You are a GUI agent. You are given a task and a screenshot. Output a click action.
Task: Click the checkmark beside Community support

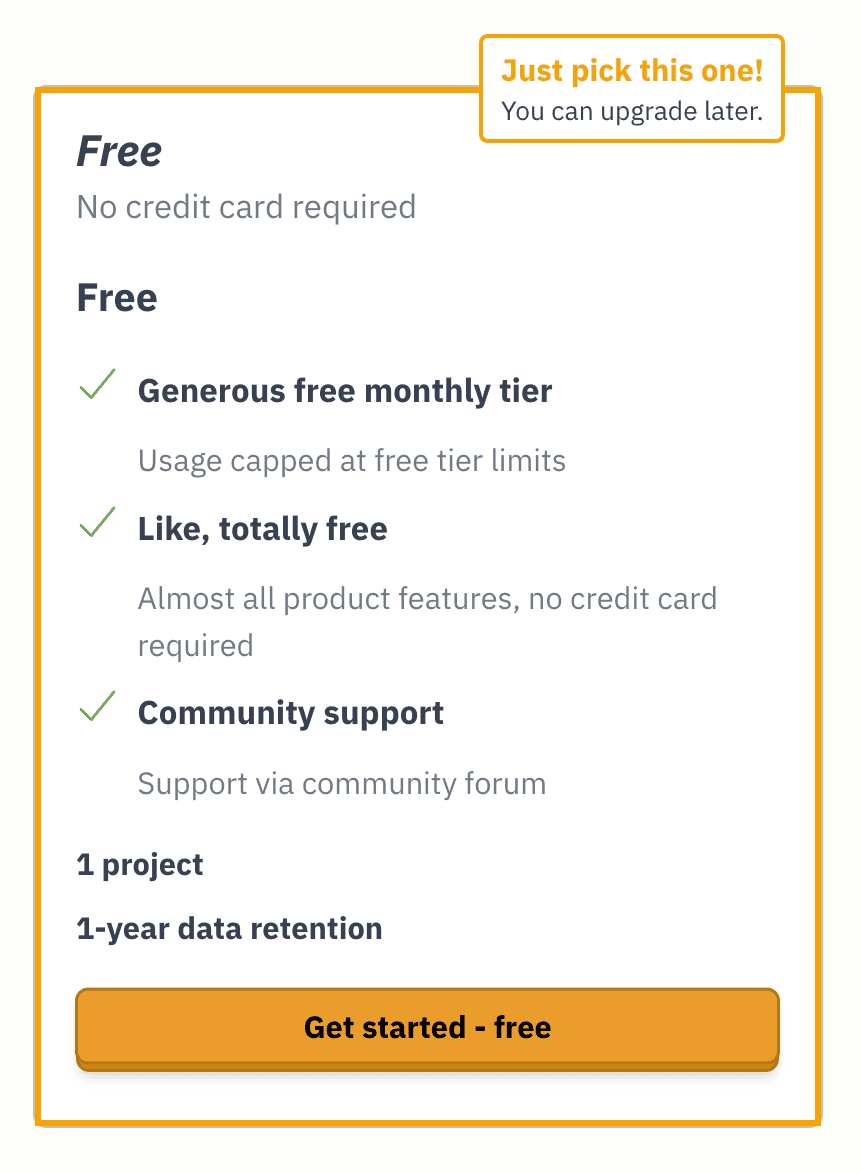point(97,707)
